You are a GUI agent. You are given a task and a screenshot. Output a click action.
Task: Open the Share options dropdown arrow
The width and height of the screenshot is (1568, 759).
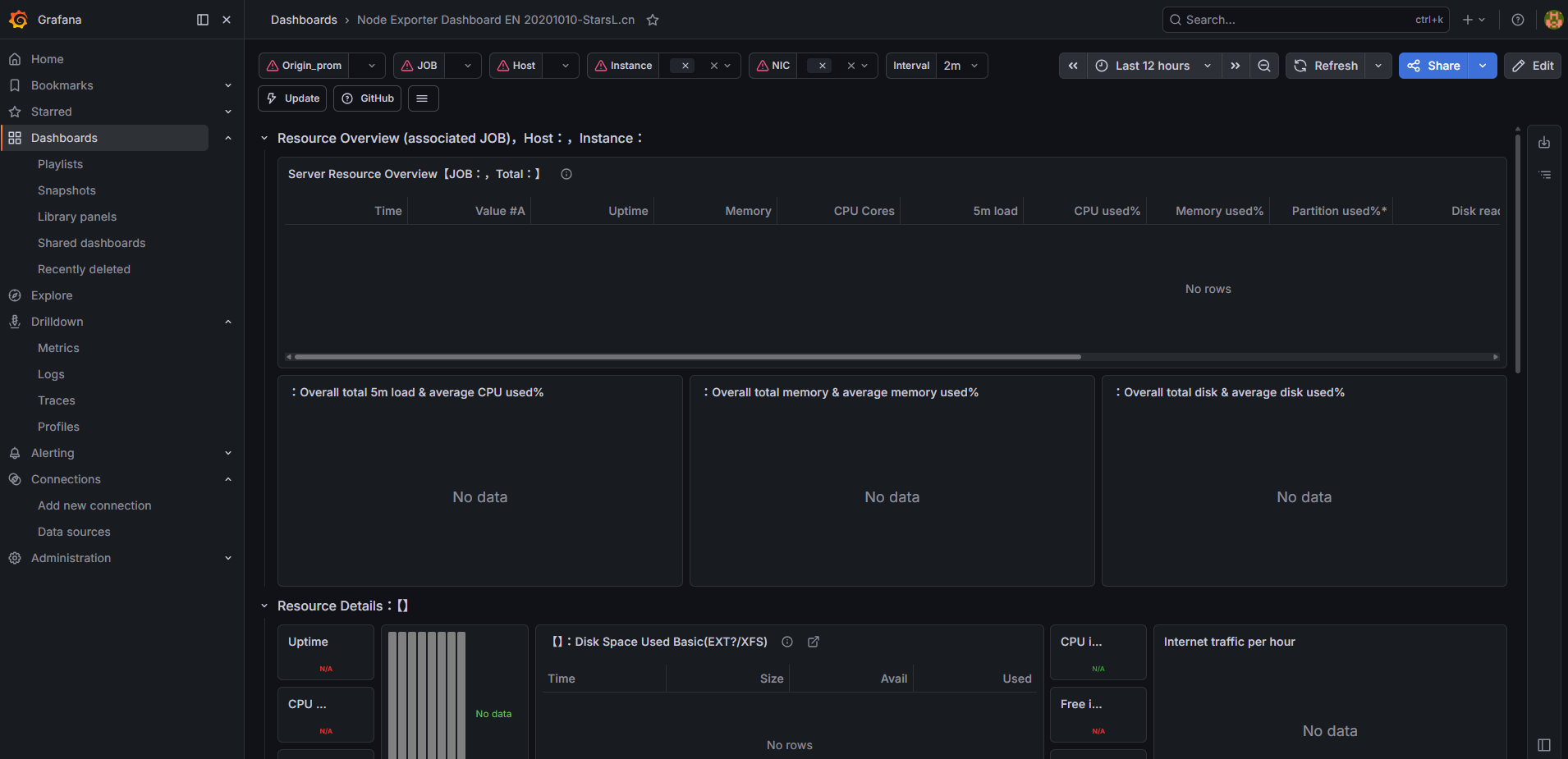pos(1483,66)
